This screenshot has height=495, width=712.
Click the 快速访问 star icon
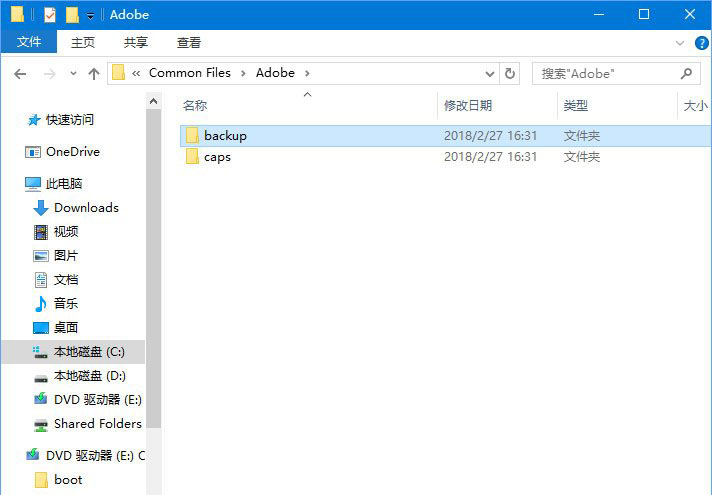[x=34, y=120]
